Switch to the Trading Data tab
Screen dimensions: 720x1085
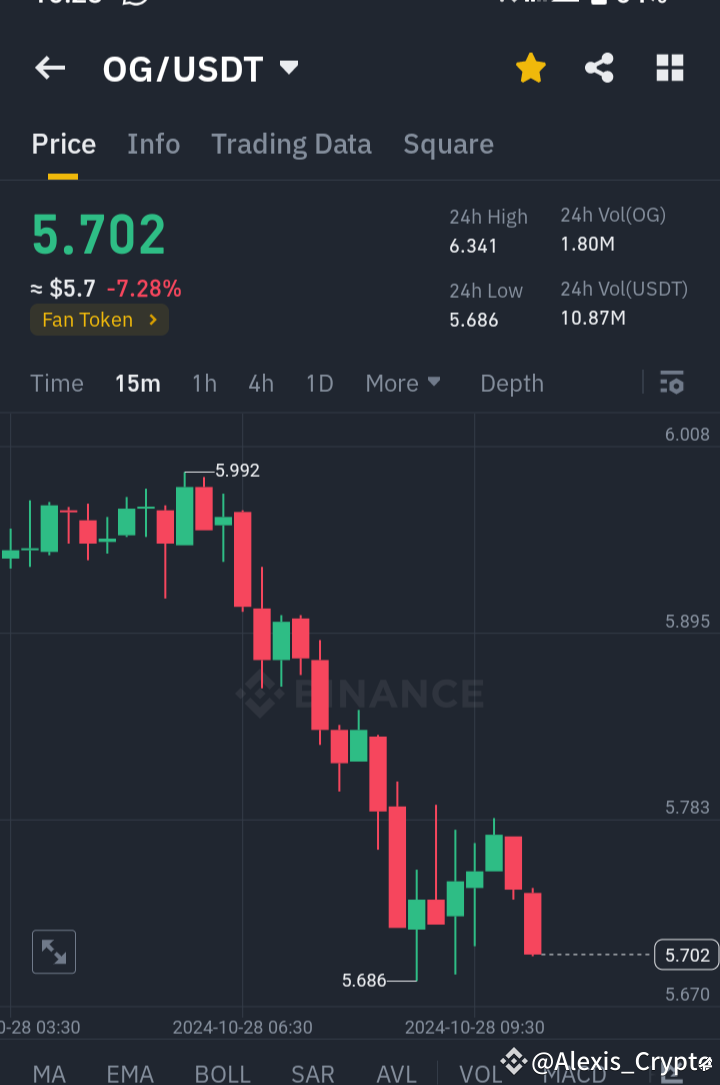(291, 144)
